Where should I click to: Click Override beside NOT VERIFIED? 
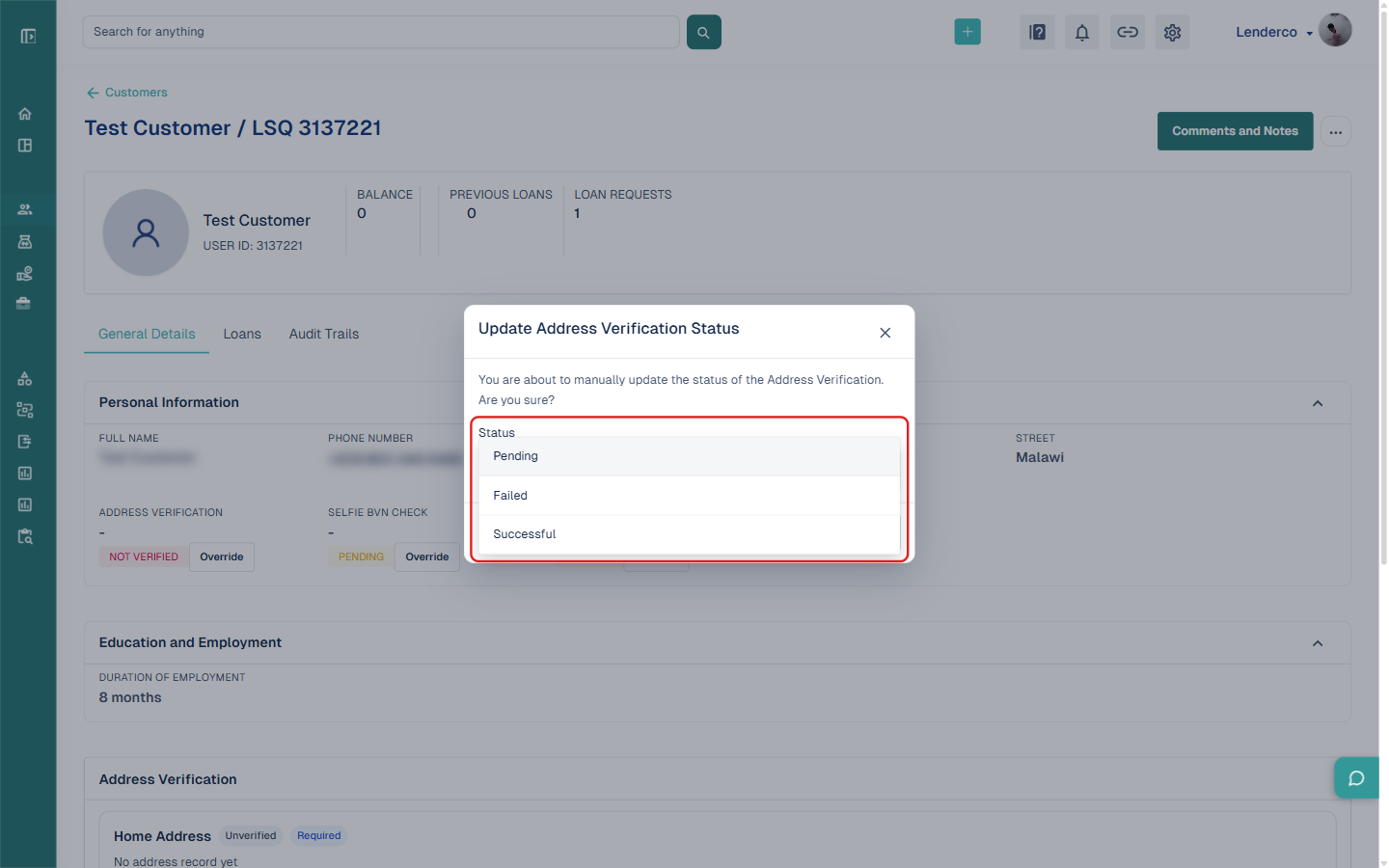tap(222, 557)
